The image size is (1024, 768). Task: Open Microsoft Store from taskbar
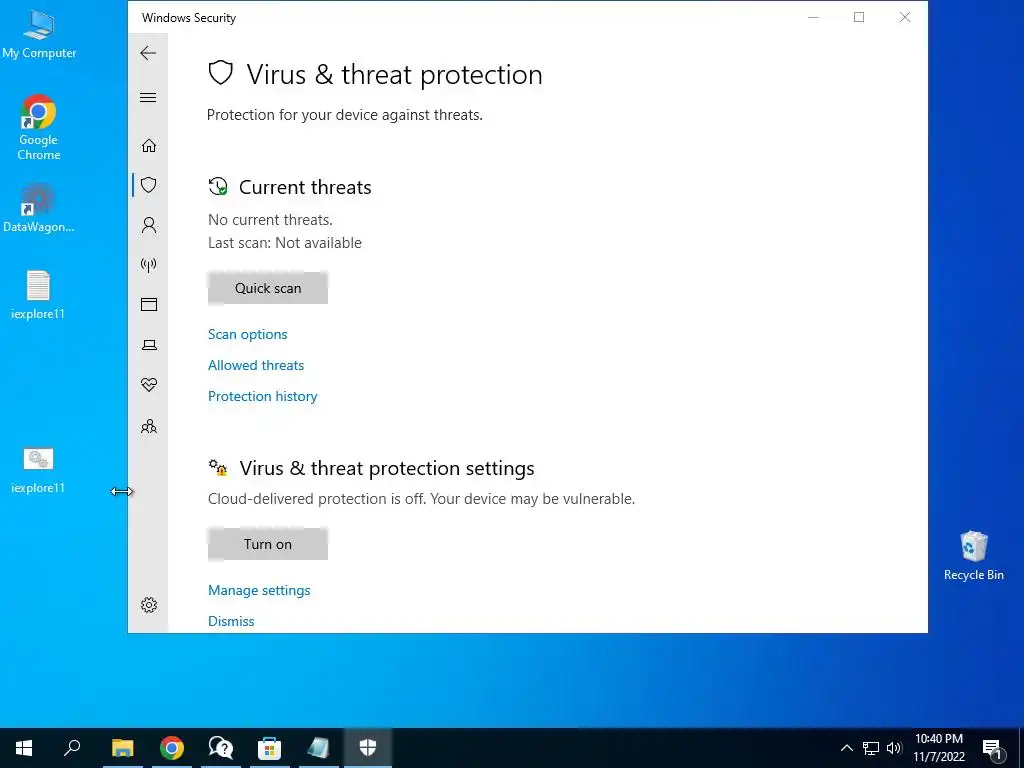tap(269, 748)
